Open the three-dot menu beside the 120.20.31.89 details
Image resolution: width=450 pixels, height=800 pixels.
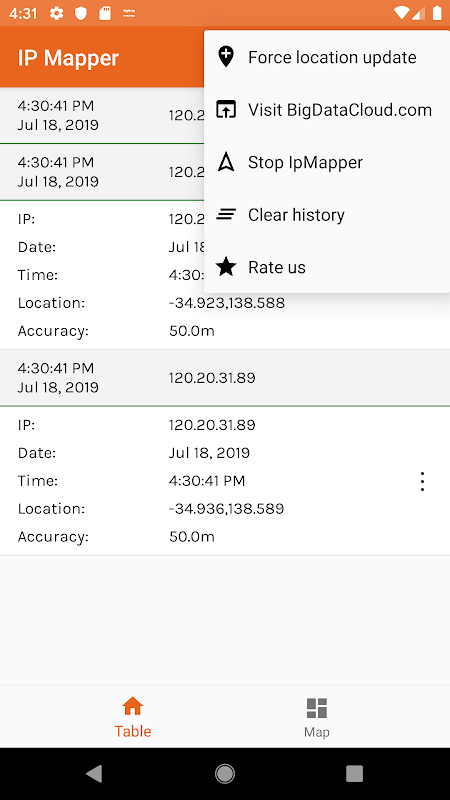point(422,481)
